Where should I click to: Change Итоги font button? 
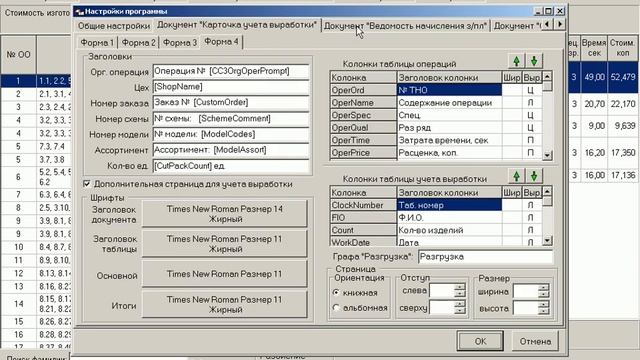coord(224,304)
